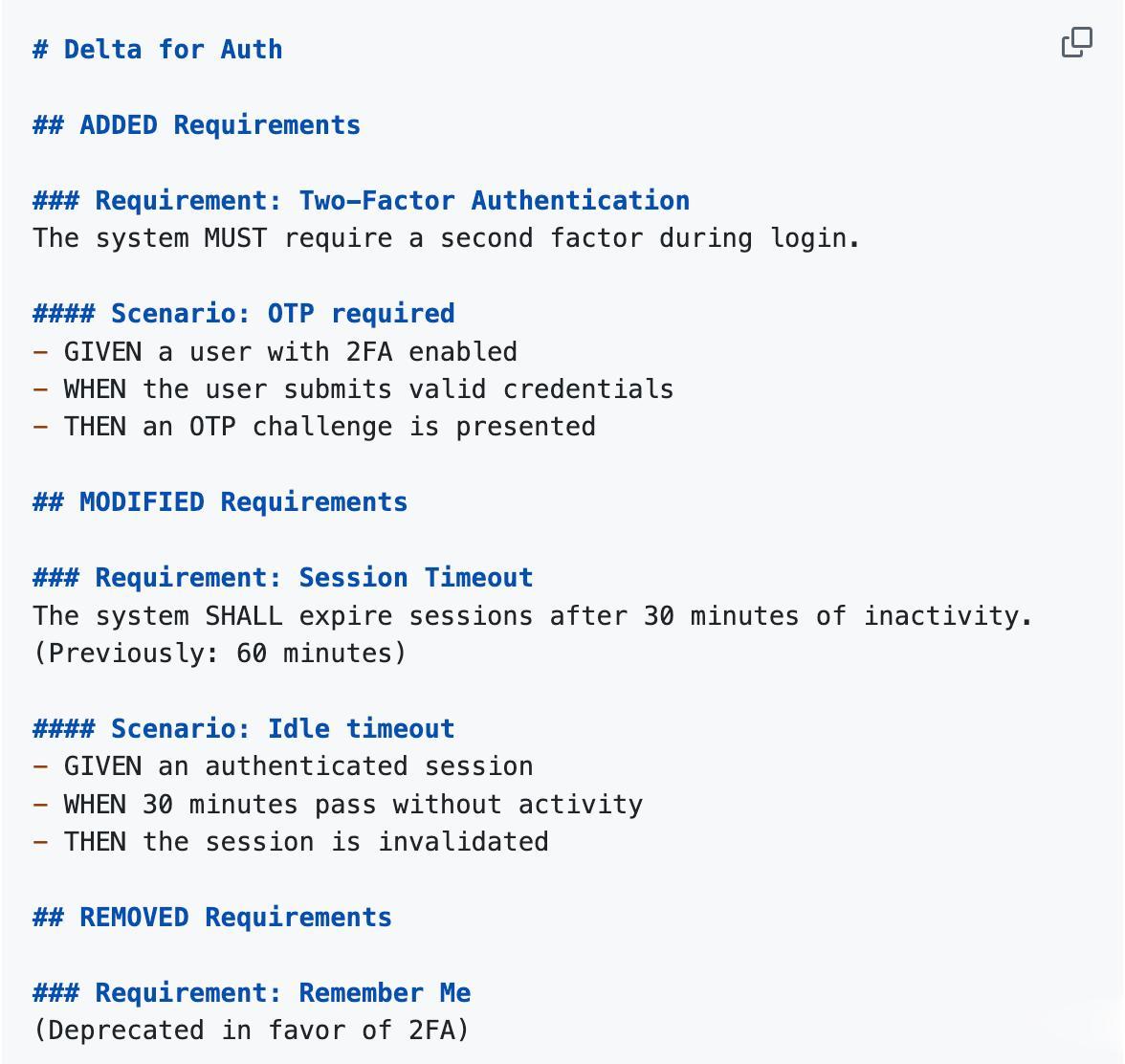The image size is (1125, 1064).
Task: Click the '## ADDED Requirements' heading
Action: (197, 125)
